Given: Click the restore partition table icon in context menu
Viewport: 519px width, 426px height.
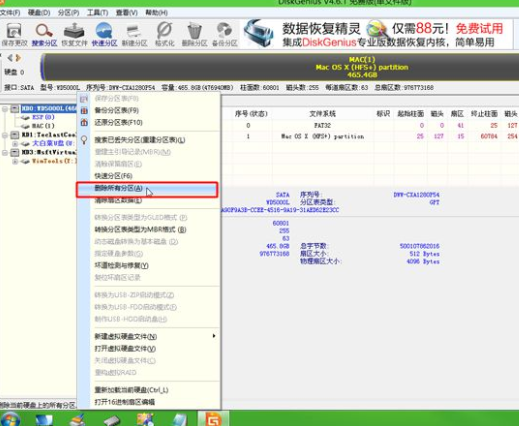Looking at the screenshot, I should coord(84,122).
